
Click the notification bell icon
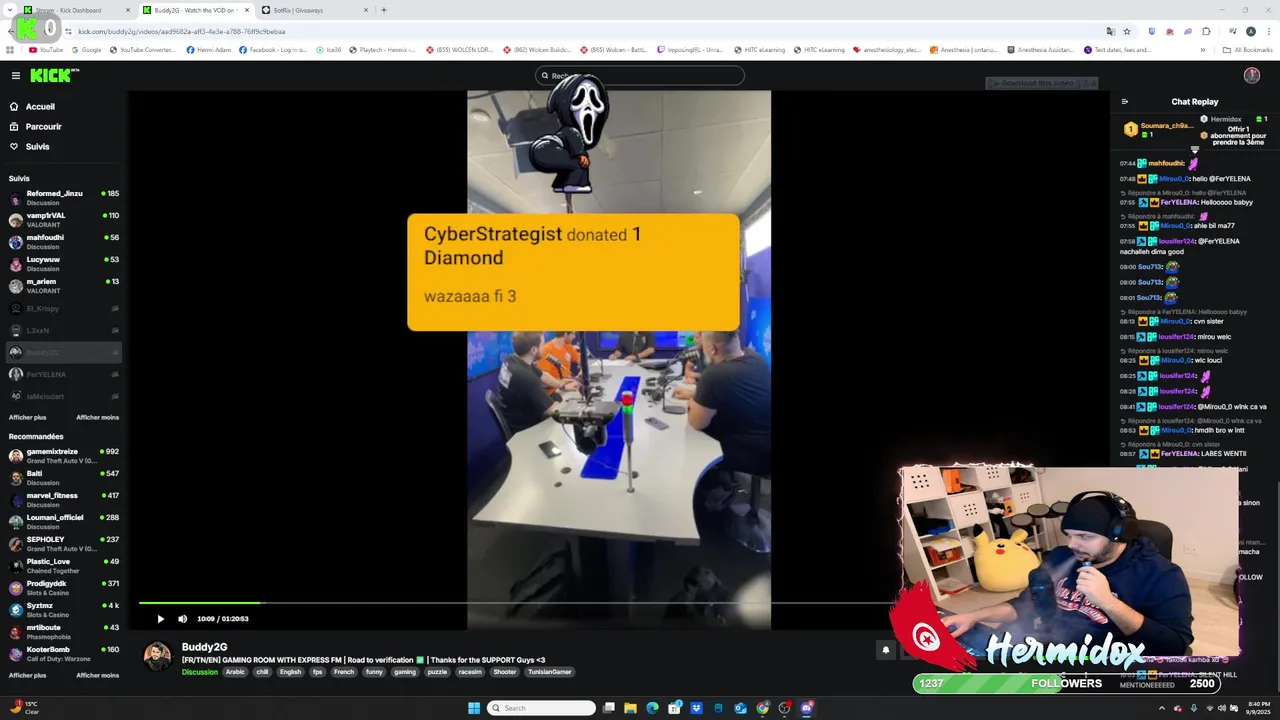point(885,650)
